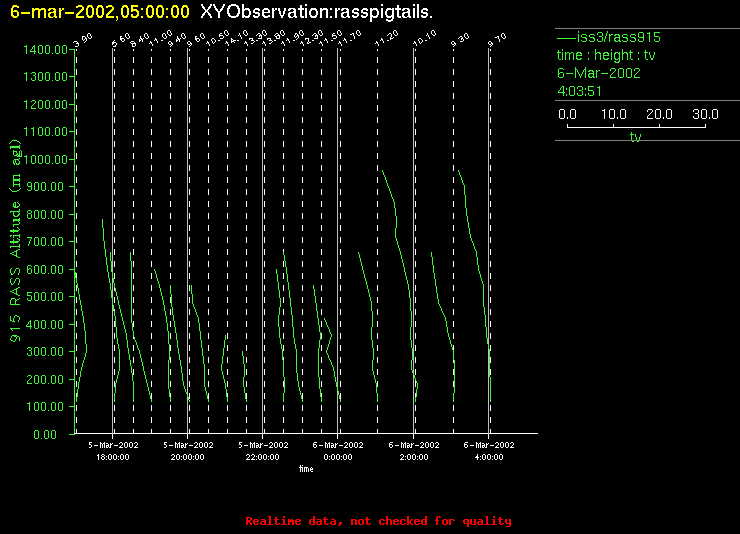Screen dimensions: 740x534
Task: Select the legend entry 'iss3/rass915'
Action: [609, 37]
